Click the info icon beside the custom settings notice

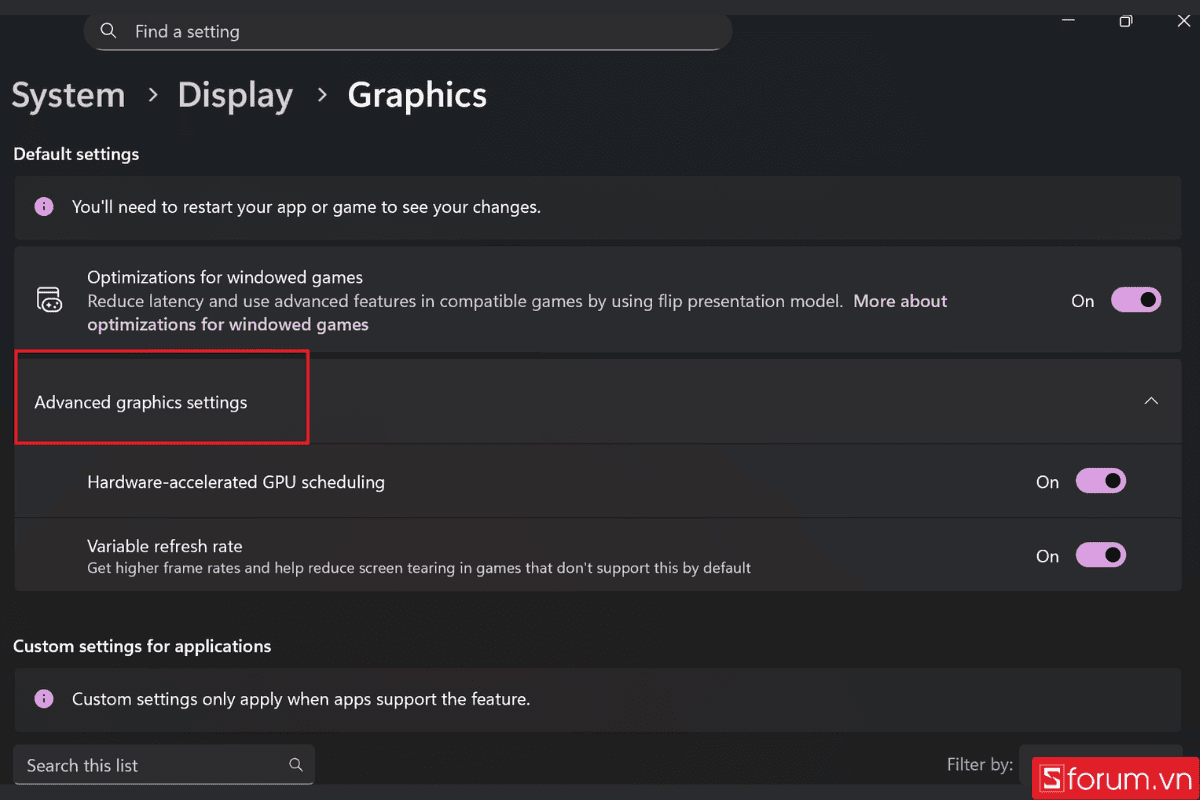[x=43, y=698]
